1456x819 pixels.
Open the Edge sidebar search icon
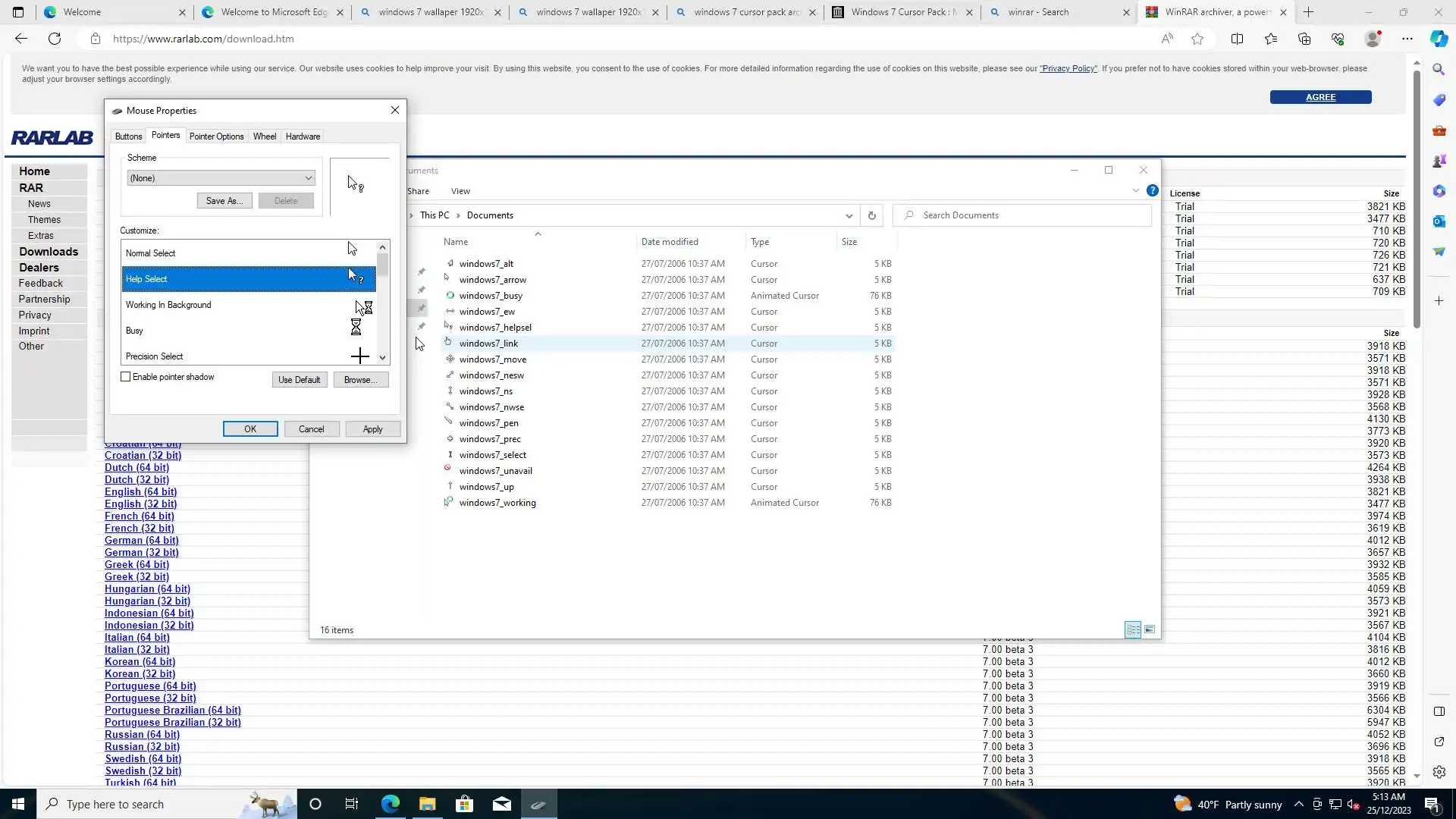point(1439,69)
